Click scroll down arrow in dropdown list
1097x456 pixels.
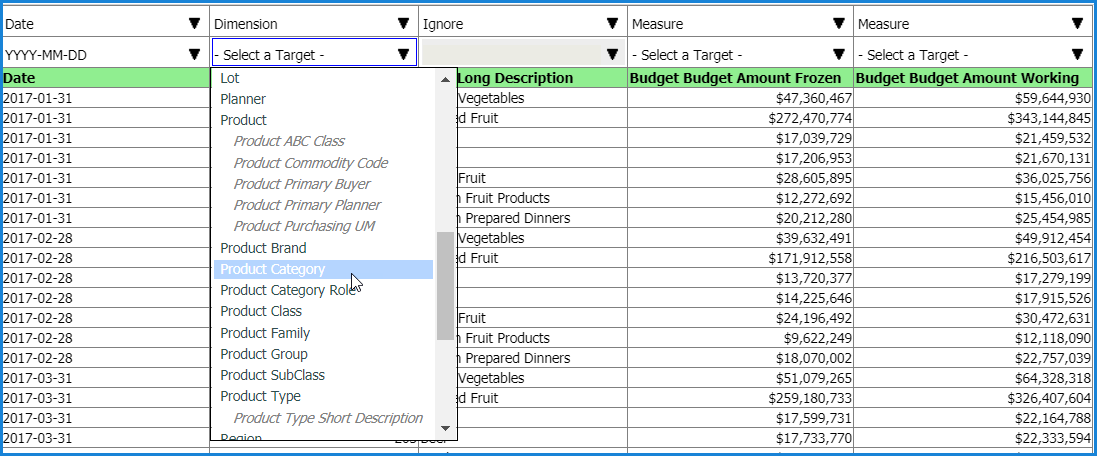[446, 427]
